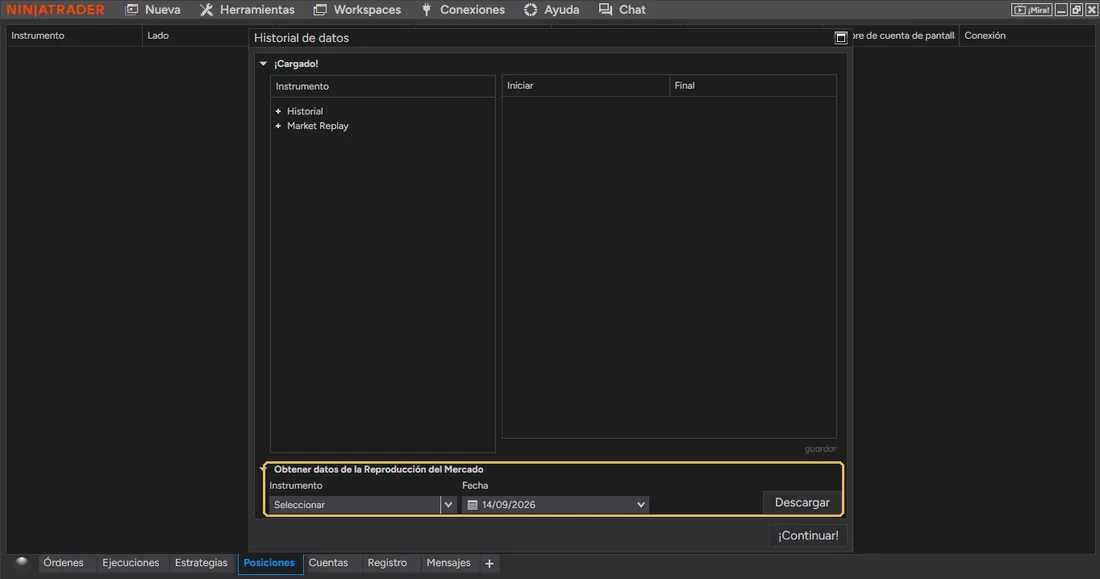Viewport: 1100px width, 579px height.
Task: Collapse the ¡Cargado! section
Action: [263, 64]
